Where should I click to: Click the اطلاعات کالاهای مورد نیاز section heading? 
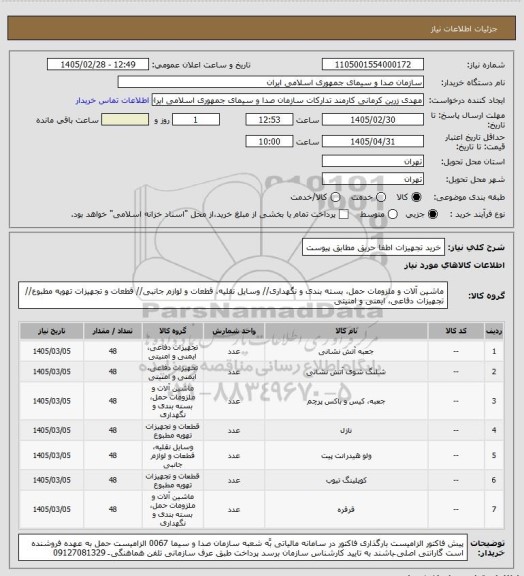[x=454, y=265]
